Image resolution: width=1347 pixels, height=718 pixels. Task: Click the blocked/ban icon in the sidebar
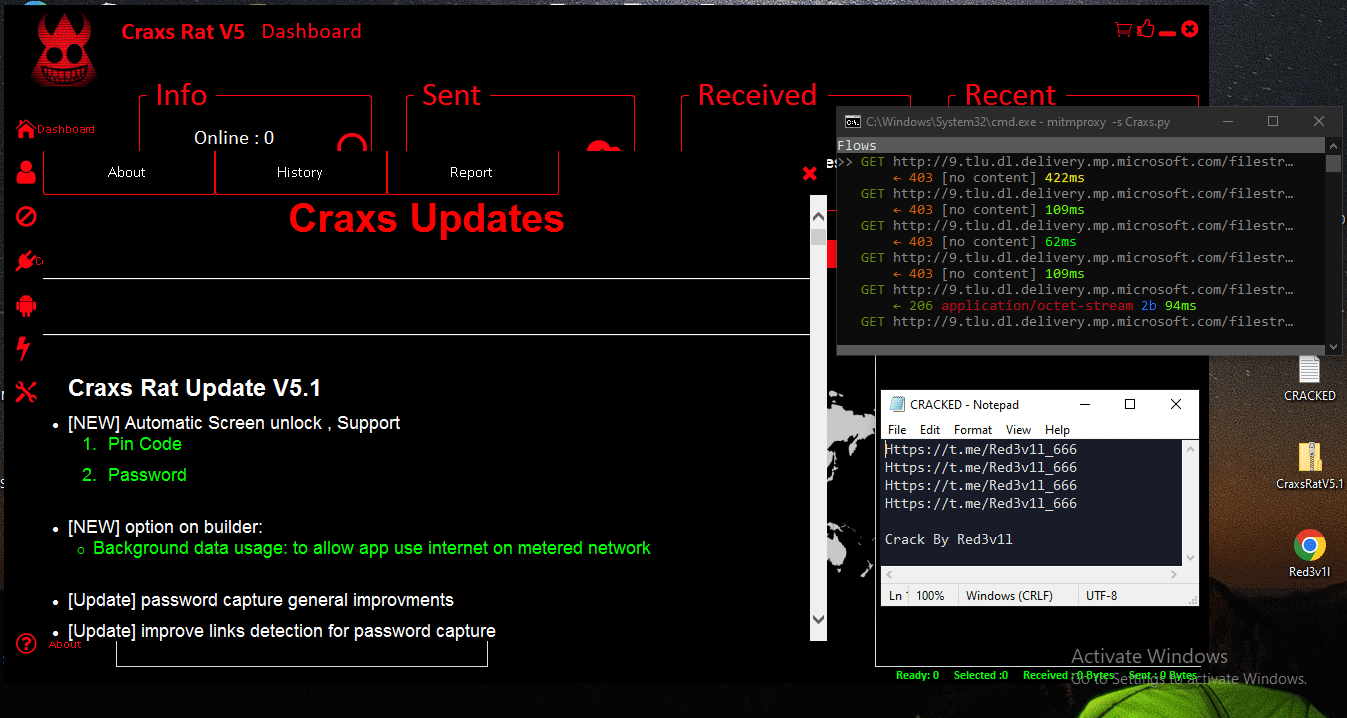(25, 216)
